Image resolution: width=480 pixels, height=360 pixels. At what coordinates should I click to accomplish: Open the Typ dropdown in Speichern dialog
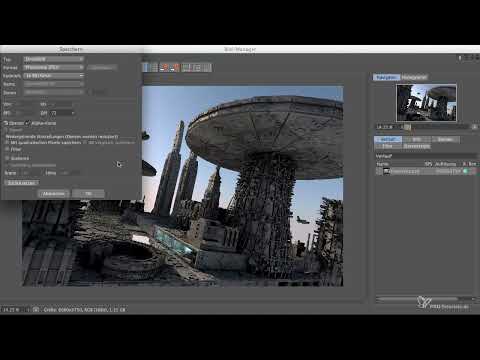point(53,59)
